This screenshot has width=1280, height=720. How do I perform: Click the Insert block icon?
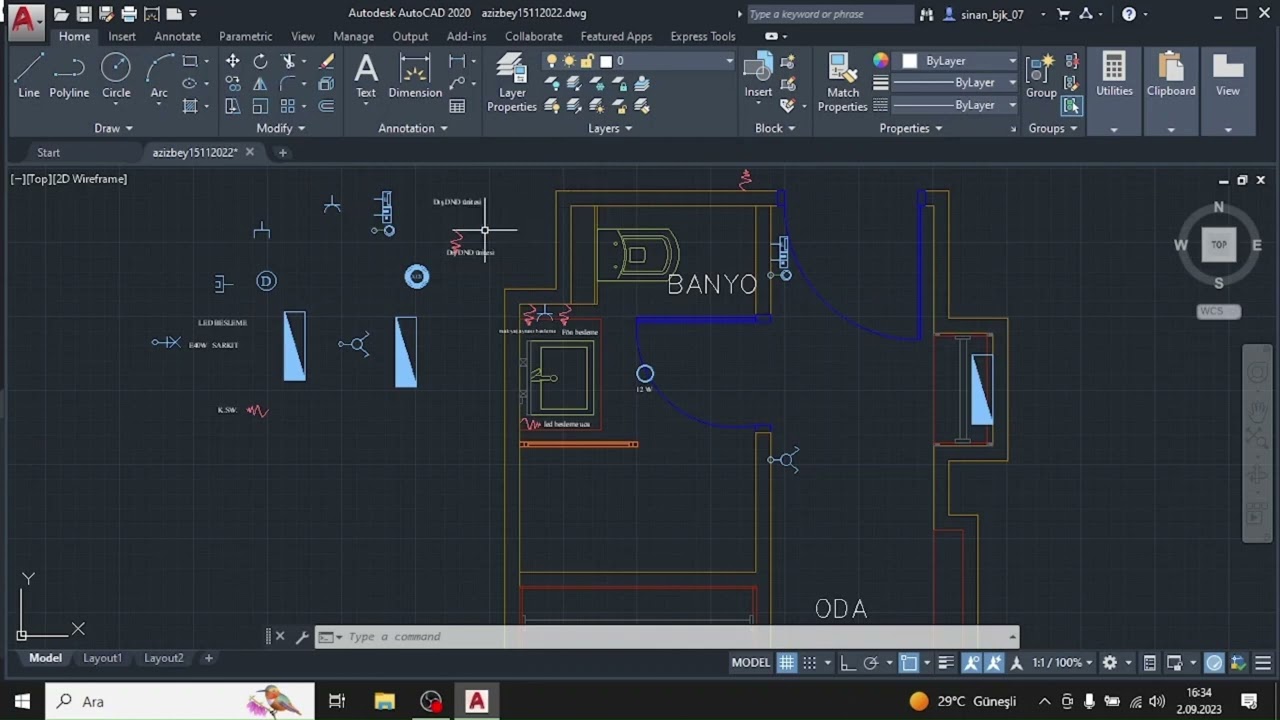[758, 76]
